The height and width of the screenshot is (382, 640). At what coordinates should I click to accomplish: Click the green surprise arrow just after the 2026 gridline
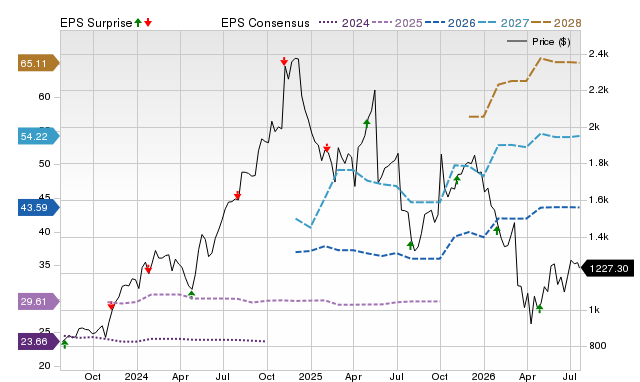coord(497,230)
